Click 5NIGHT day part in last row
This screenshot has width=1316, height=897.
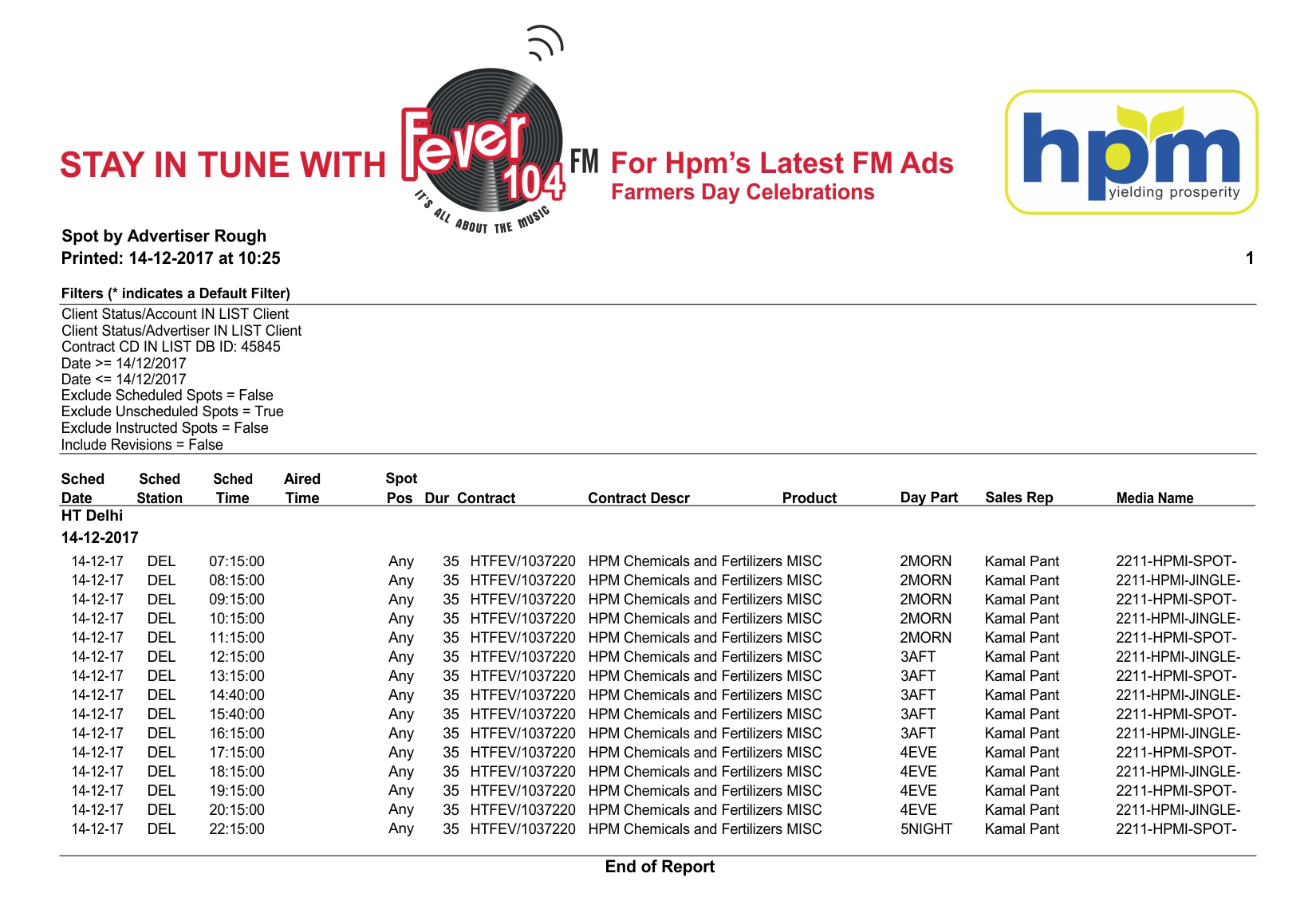point(926,829)
